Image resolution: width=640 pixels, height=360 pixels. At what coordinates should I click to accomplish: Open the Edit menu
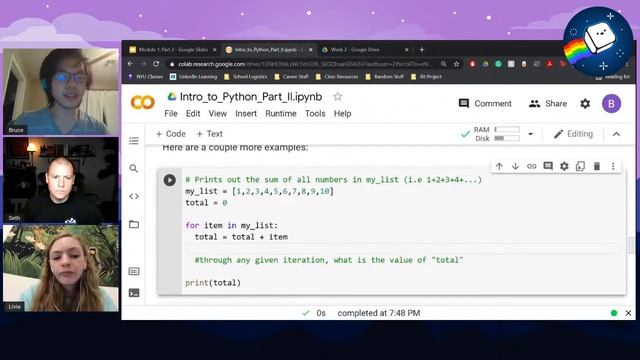(193, 113)
